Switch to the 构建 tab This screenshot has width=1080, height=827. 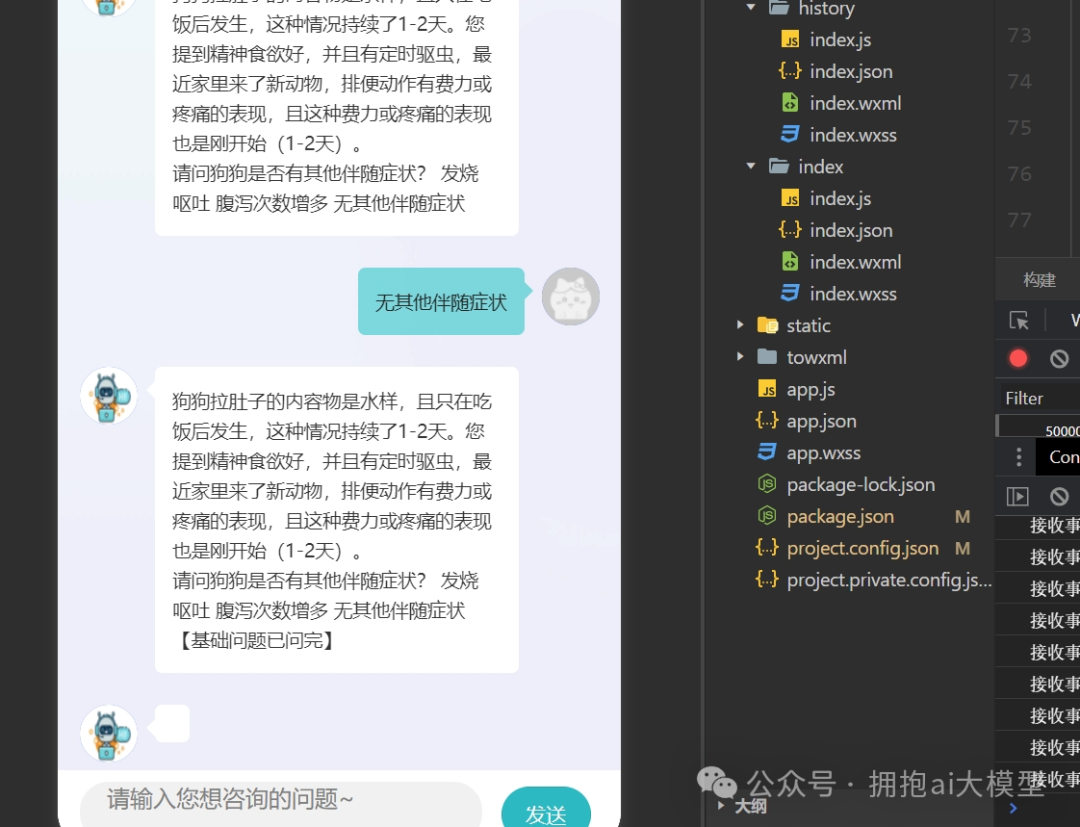coord(1039,280)
